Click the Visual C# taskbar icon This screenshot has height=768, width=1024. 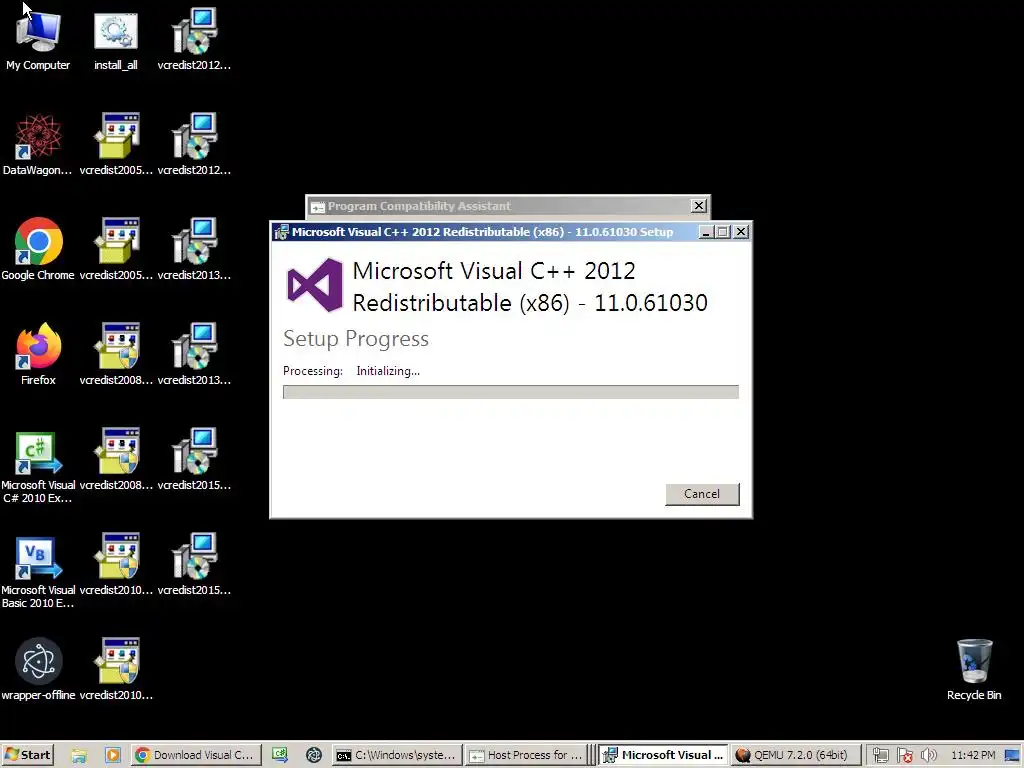click(280, 755)
